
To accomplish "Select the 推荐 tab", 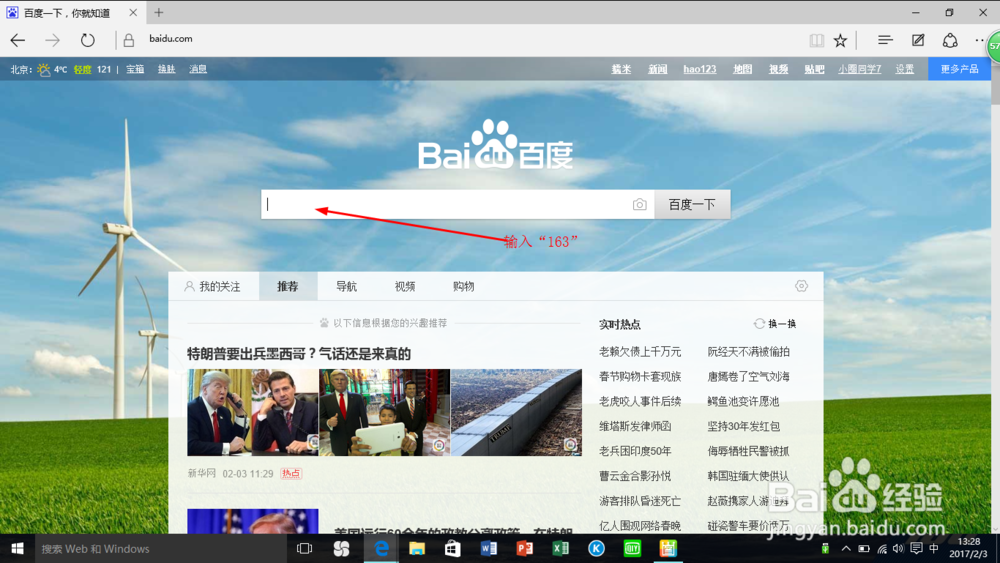I will [x=288, y=286].
